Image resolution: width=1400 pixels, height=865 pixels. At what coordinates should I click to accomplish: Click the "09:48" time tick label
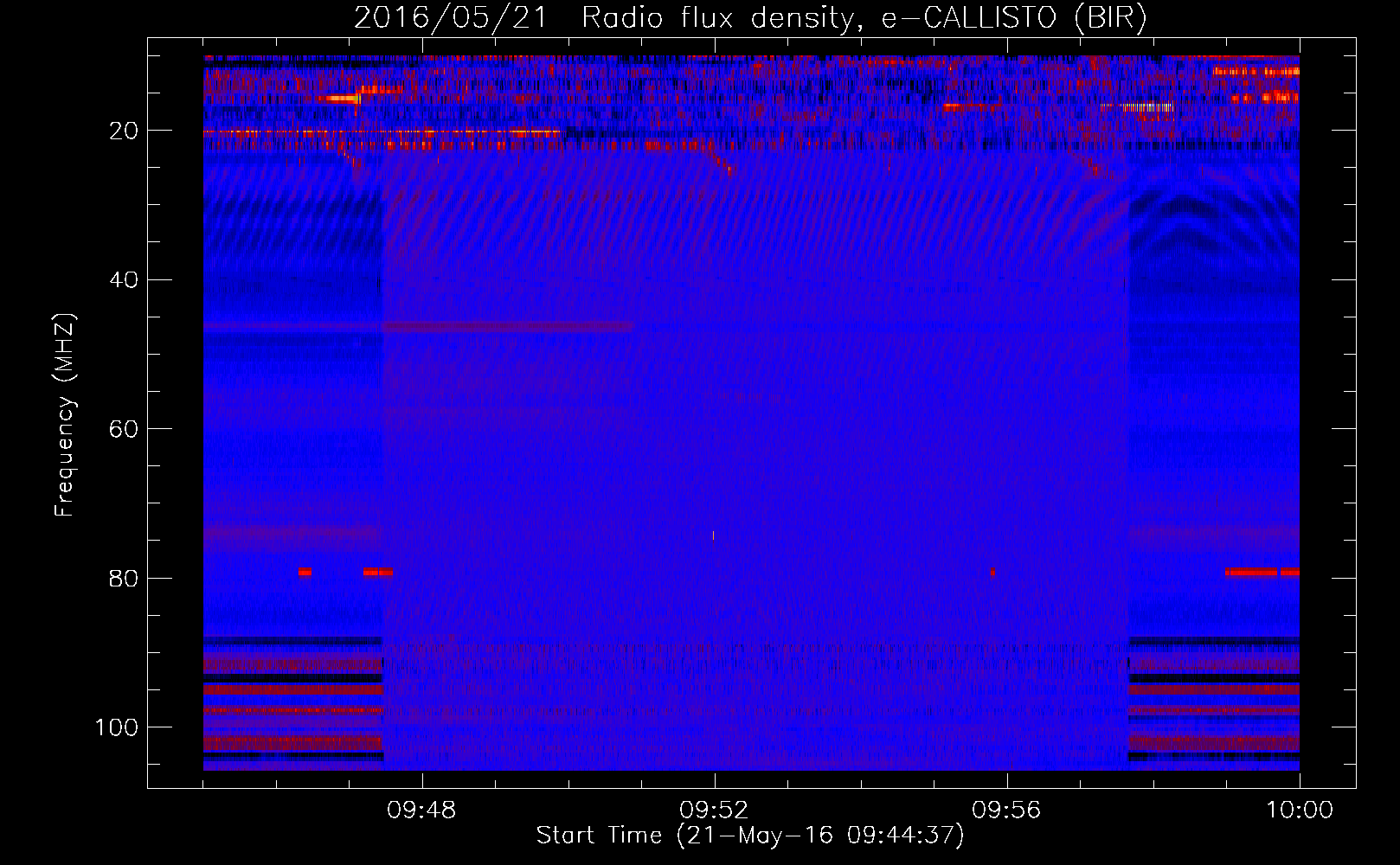pyautogui.click(x=421, y=811)
